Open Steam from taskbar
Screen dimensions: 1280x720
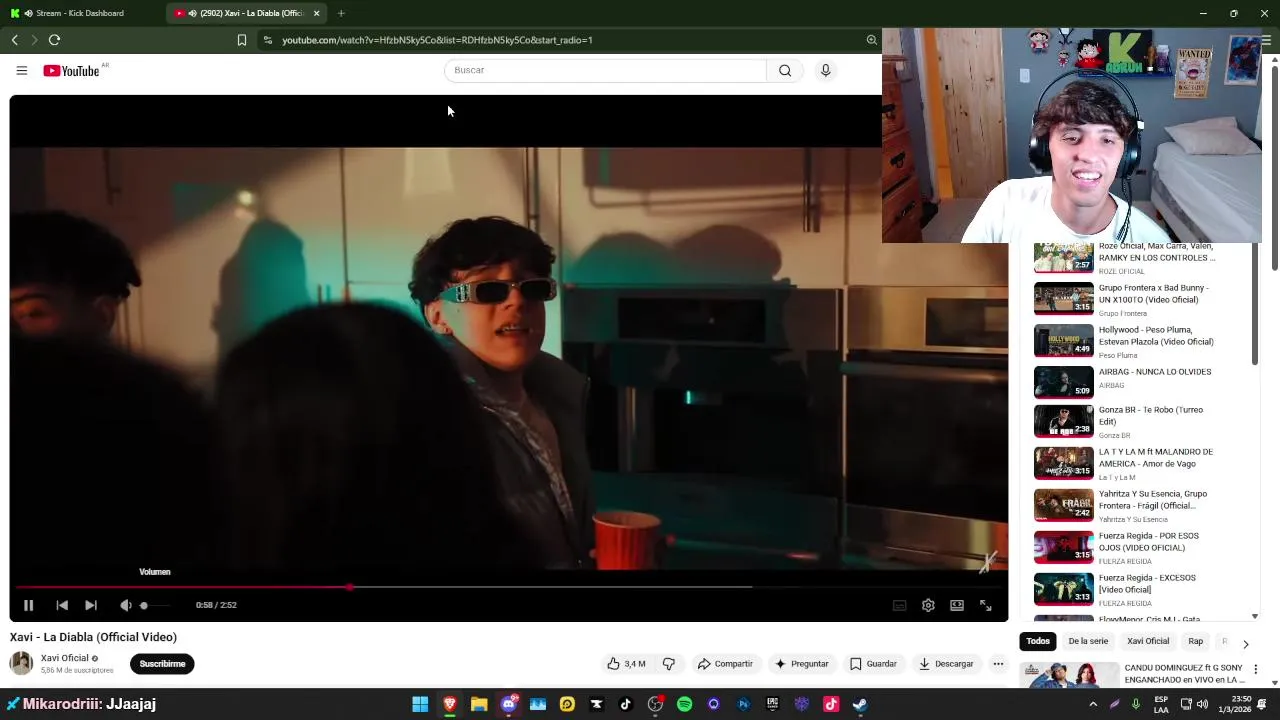860,704
